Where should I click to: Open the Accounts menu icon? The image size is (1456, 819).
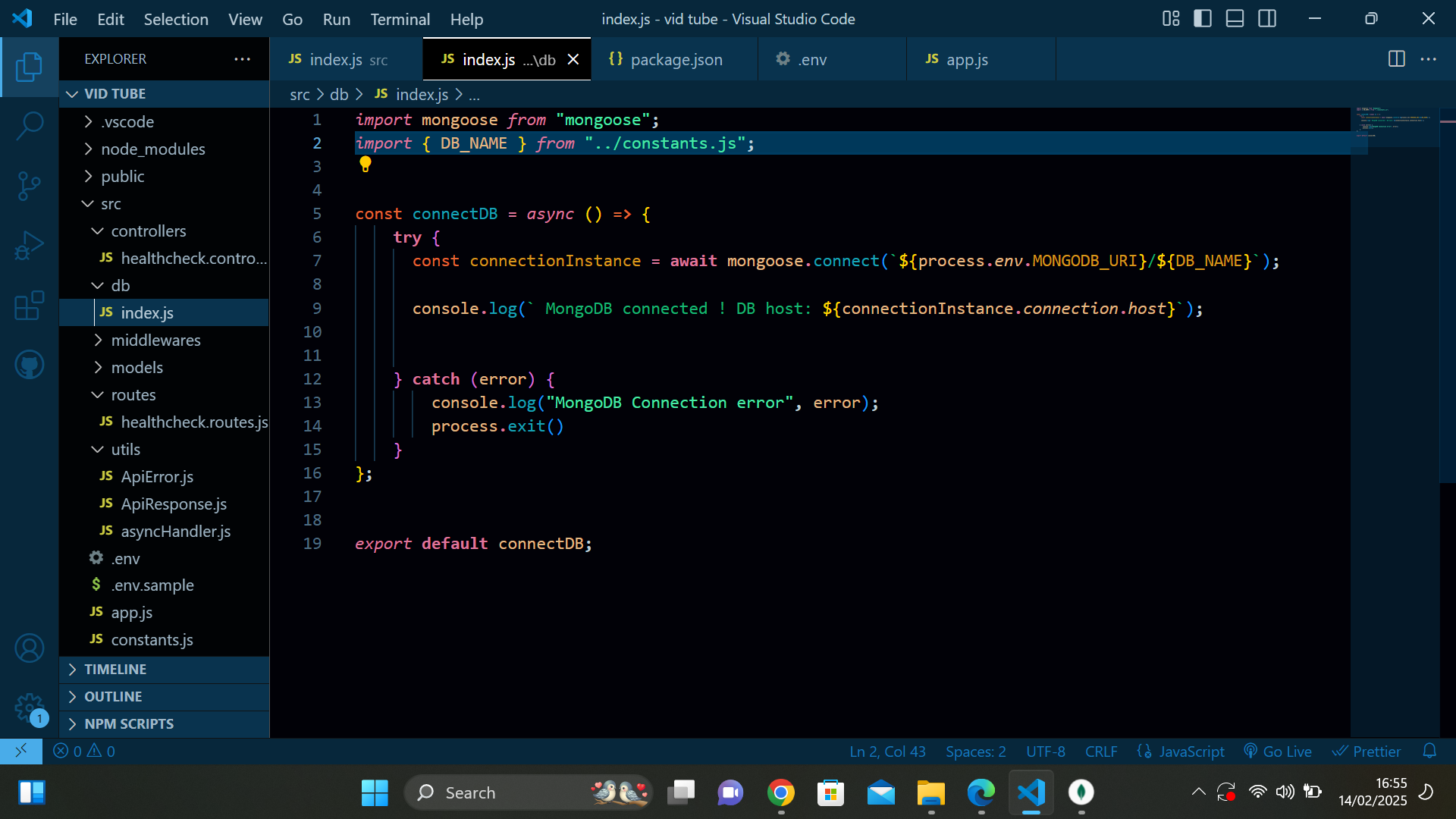[29, 648]
